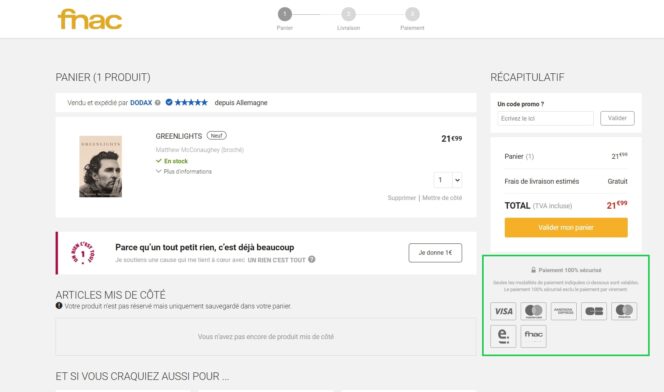The image size is (664, 392).
Task: Click 'Parce qu'un tout petit rien' heading
Action: click(205, 247)
